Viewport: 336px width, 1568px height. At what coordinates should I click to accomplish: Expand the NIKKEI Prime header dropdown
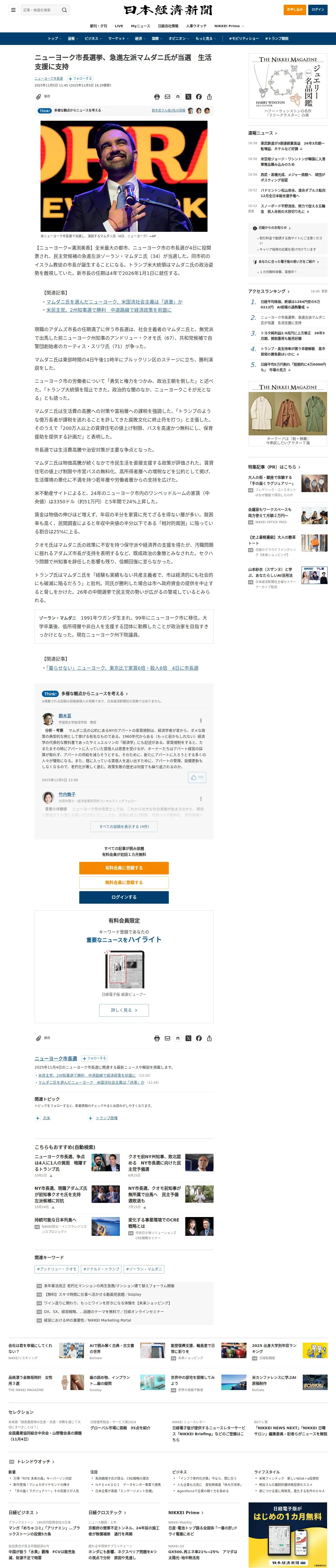(229, 26)
